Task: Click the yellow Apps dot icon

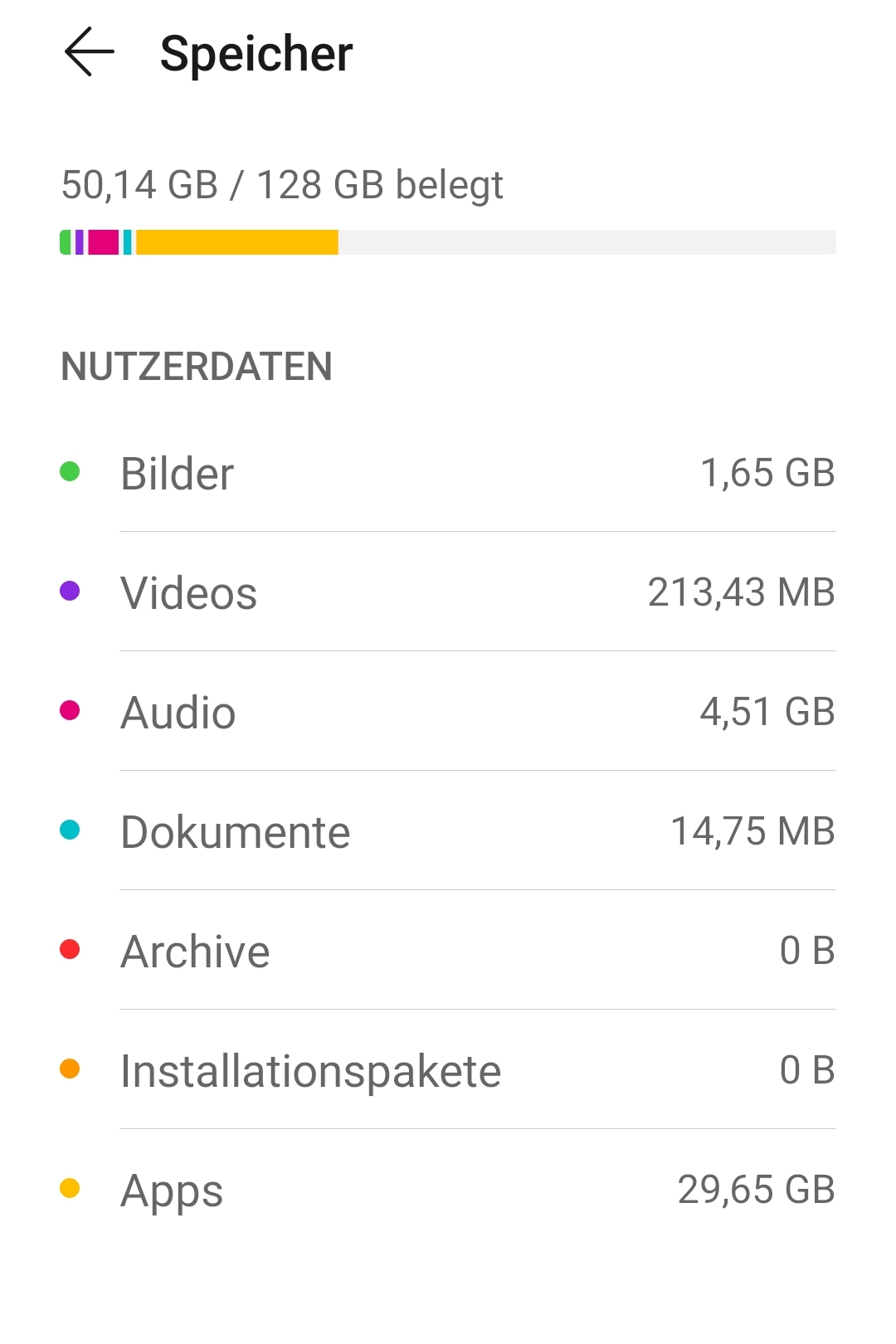Action: click(x=70, y=1189)
